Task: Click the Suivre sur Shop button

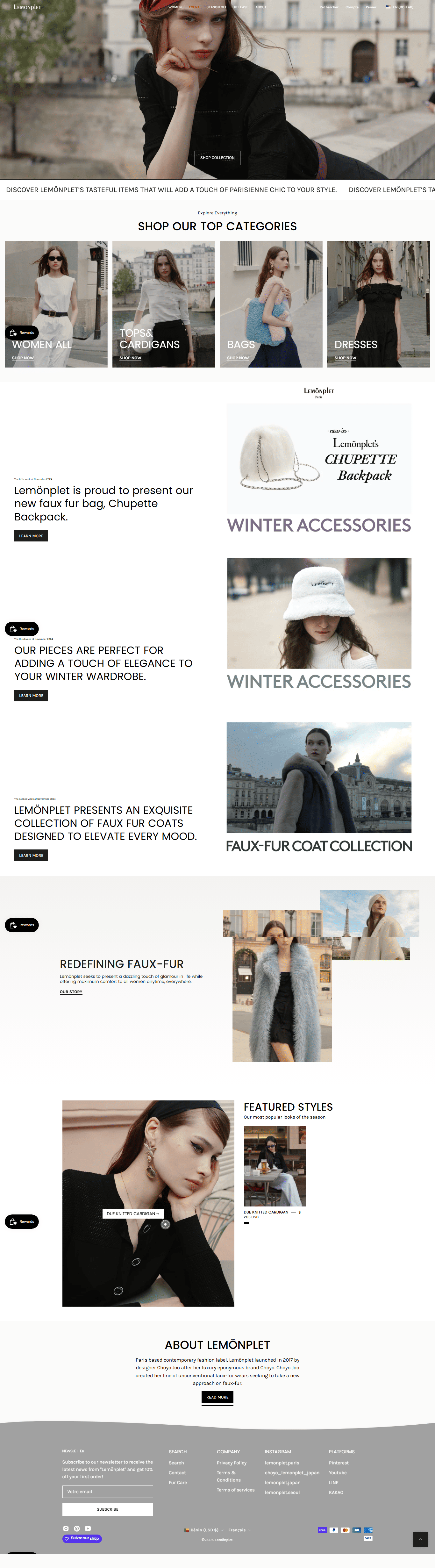Action: [x=82, y=1538]
